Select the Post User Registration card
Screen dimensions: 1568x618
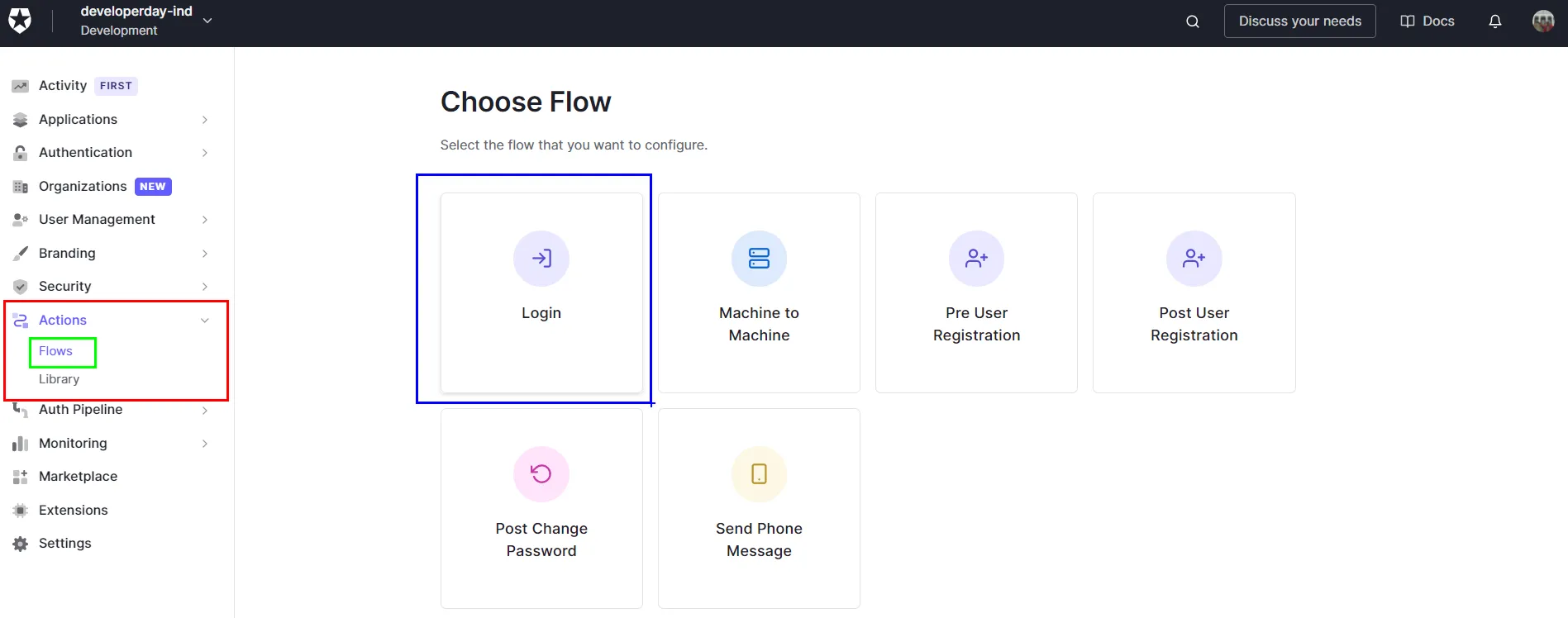[1194, 292]
